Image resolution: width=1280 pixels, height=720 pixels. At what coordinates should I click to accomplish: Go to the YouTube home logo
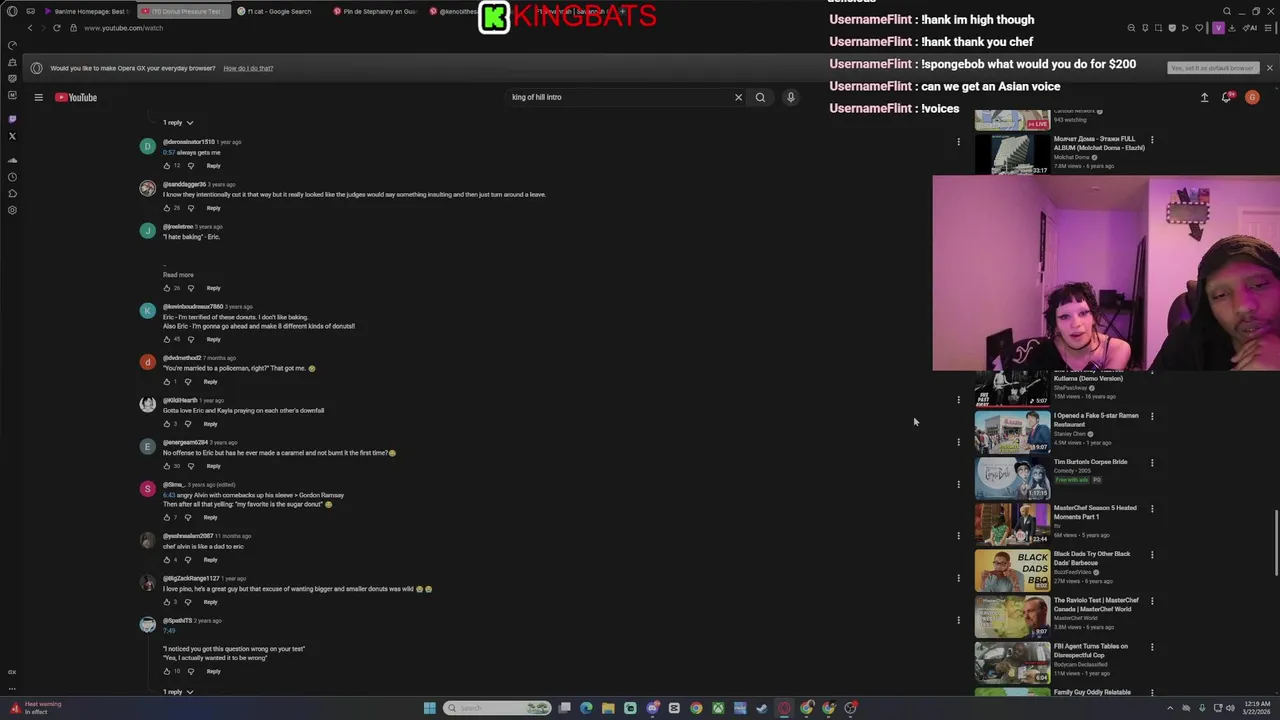pos(76,97)
